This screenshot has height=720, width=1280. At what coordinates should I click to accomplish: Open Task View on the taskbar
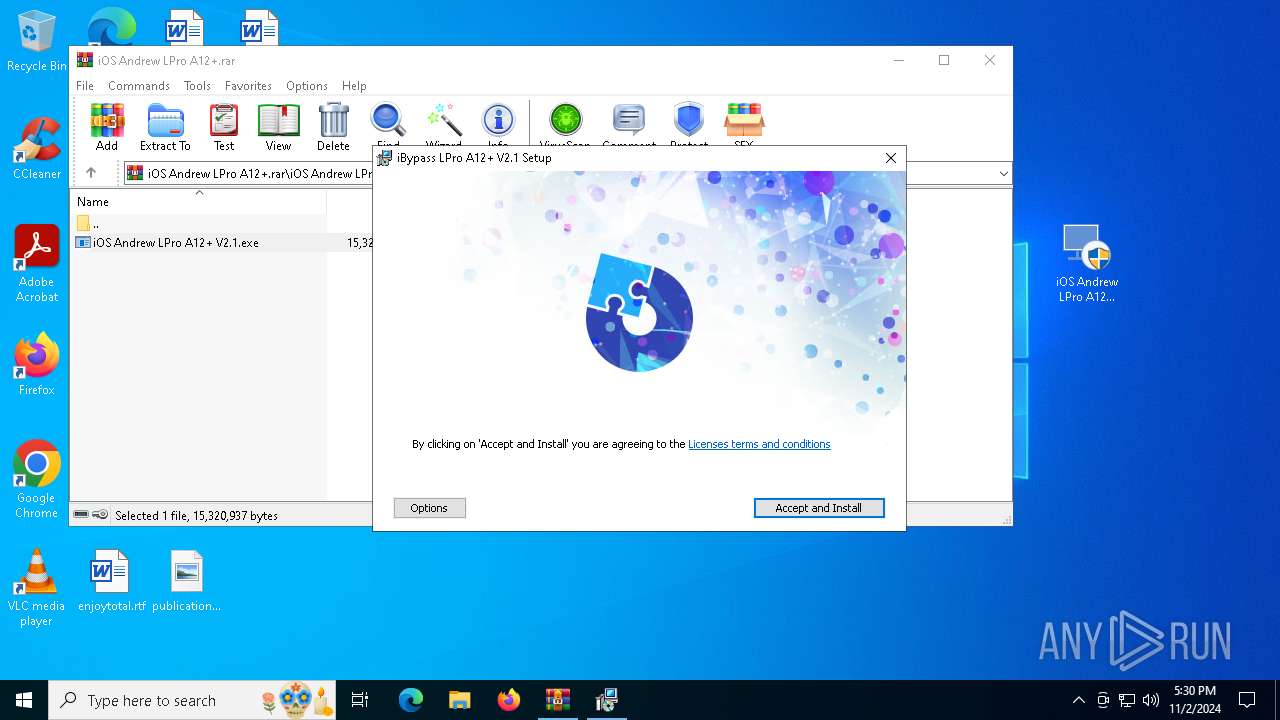tap(360, 700)
